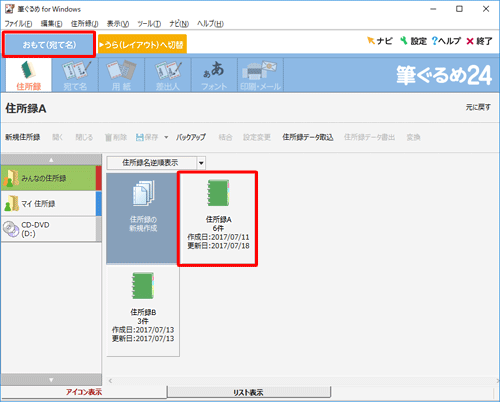Click the 住所録名逆順表示 combo box
500x402 pixels.
point(156,163)
